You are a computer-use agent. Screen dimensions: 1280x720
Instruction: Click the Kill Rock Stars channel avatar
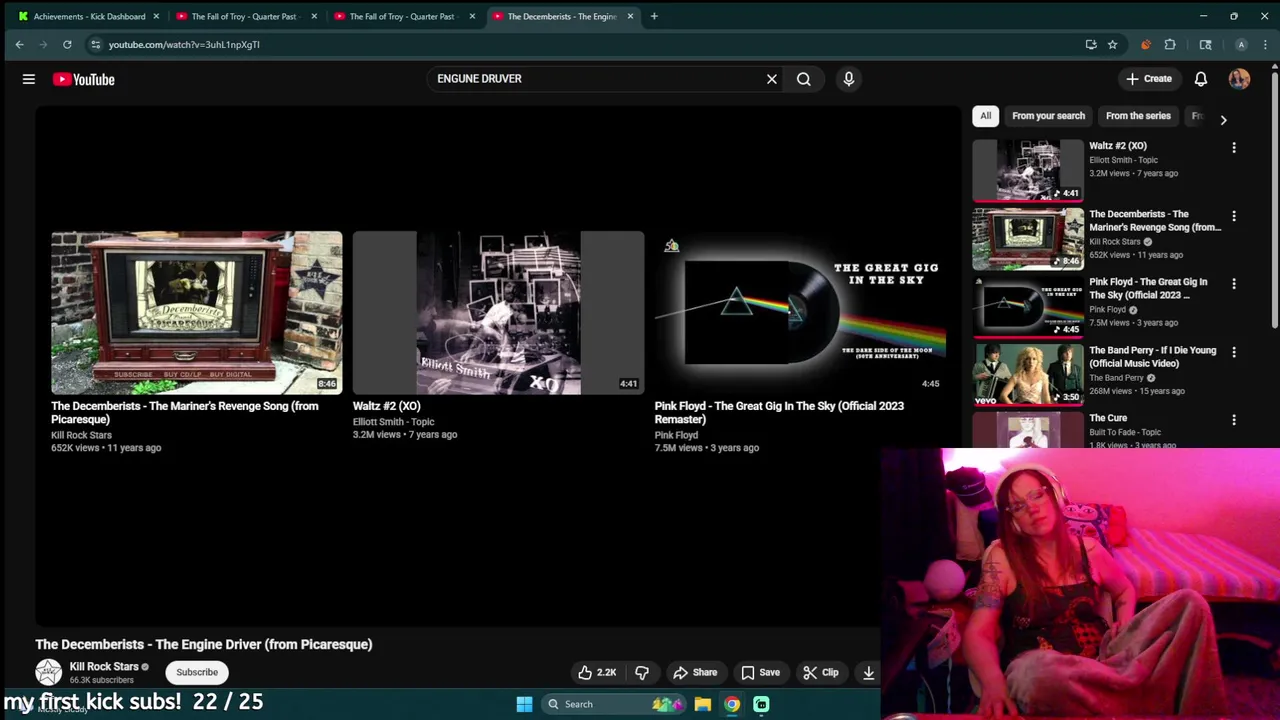(48, 672)
